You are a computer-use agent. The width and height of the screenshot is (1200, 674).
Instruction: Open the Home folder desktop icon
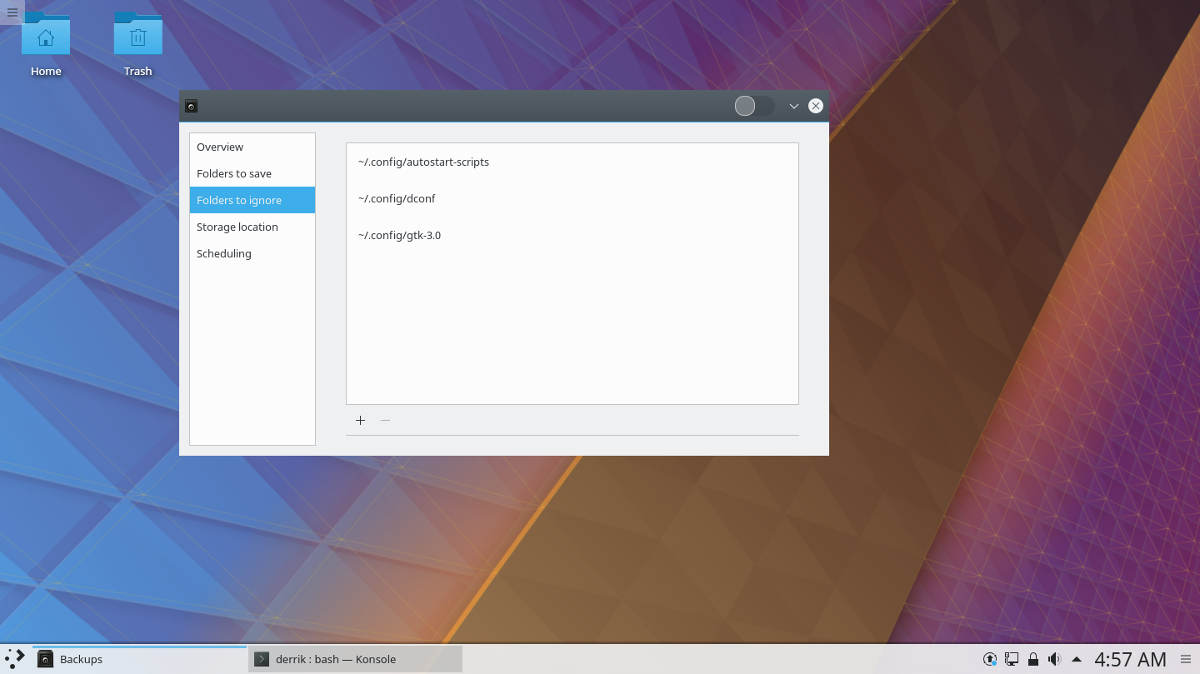click(x=46, y=45)
